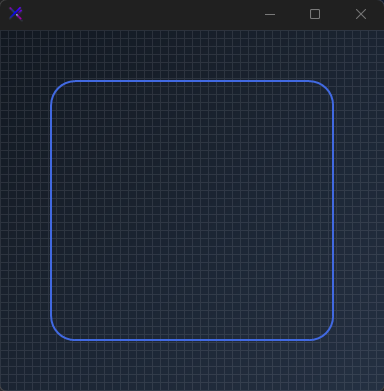The height and width of the screenshot is (391, 384).
Task: Minimize the window
Action: [270, 14]
